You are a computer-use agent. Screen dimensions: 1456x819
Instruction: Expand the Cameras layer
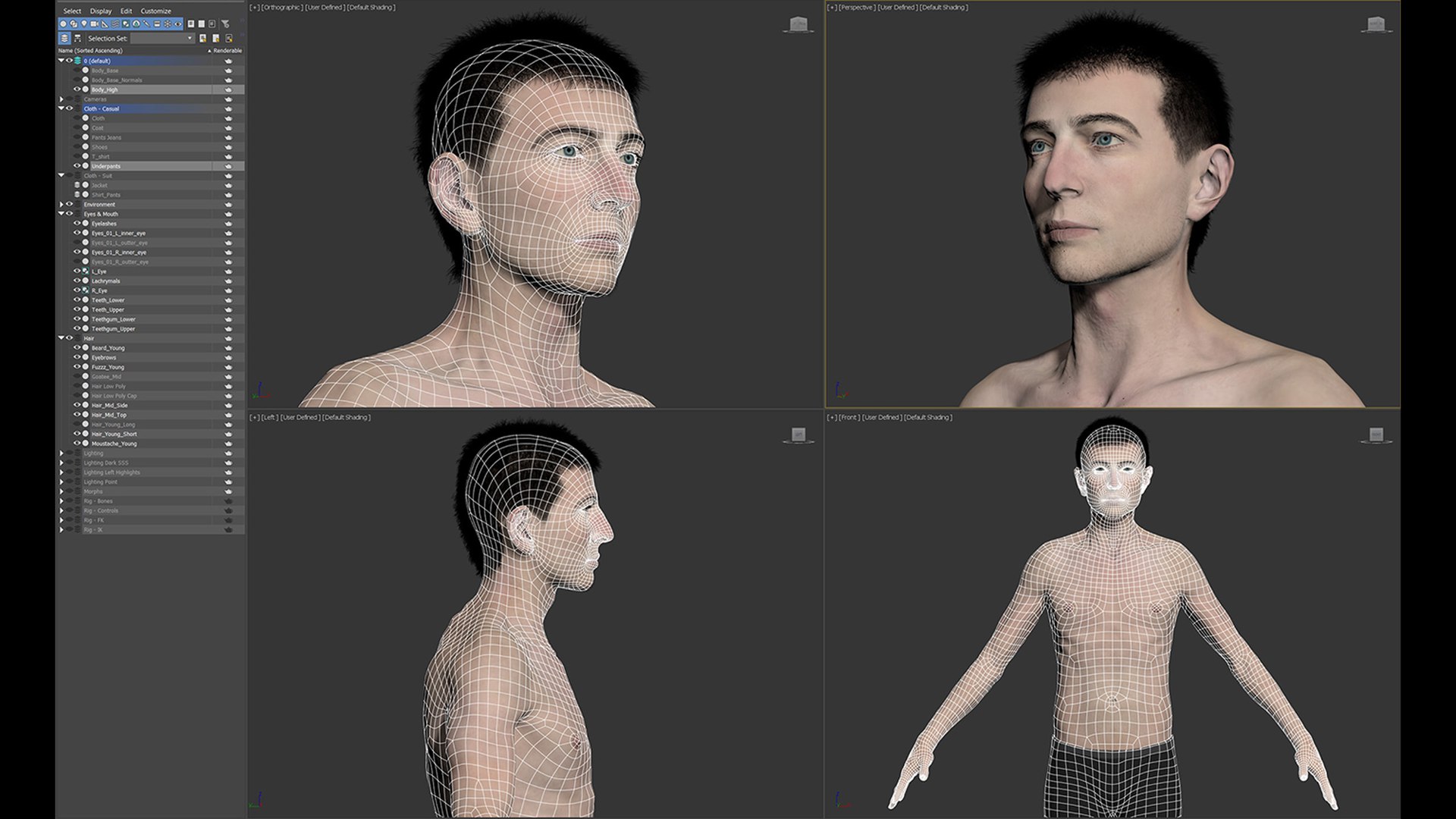61,99
